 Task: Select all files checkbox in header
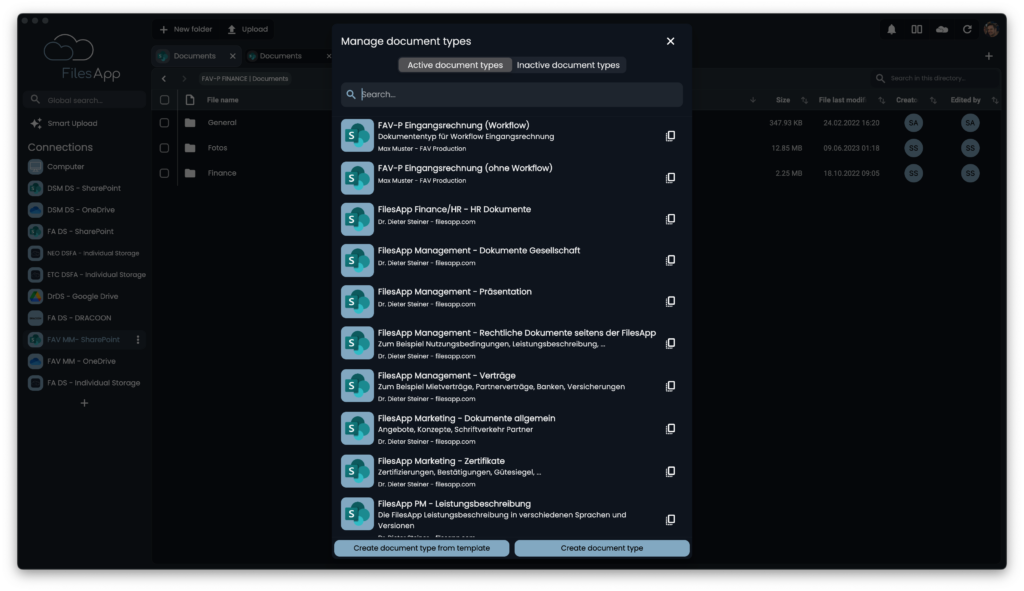tap(165, 100)
